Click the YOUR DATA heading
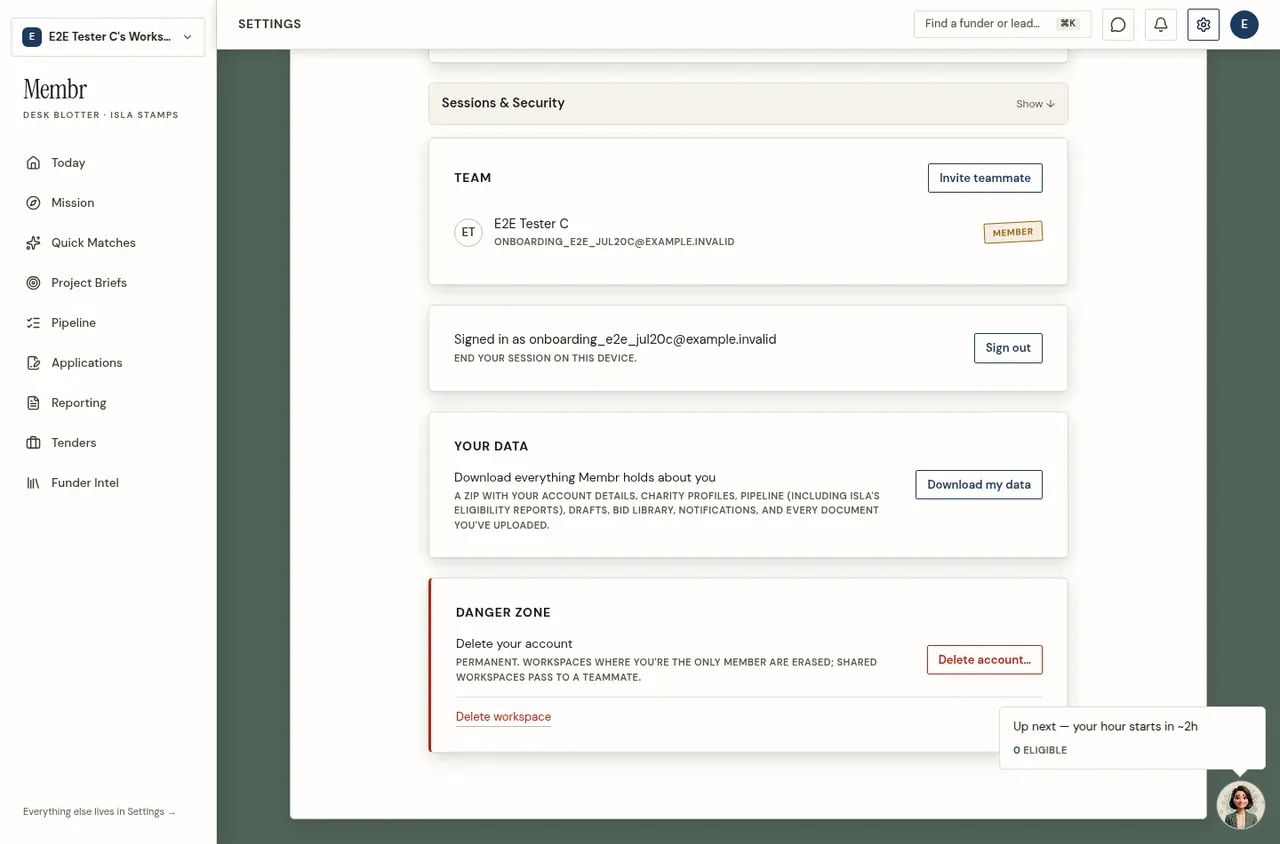The image size is (1280, 844). coord(491,447)
